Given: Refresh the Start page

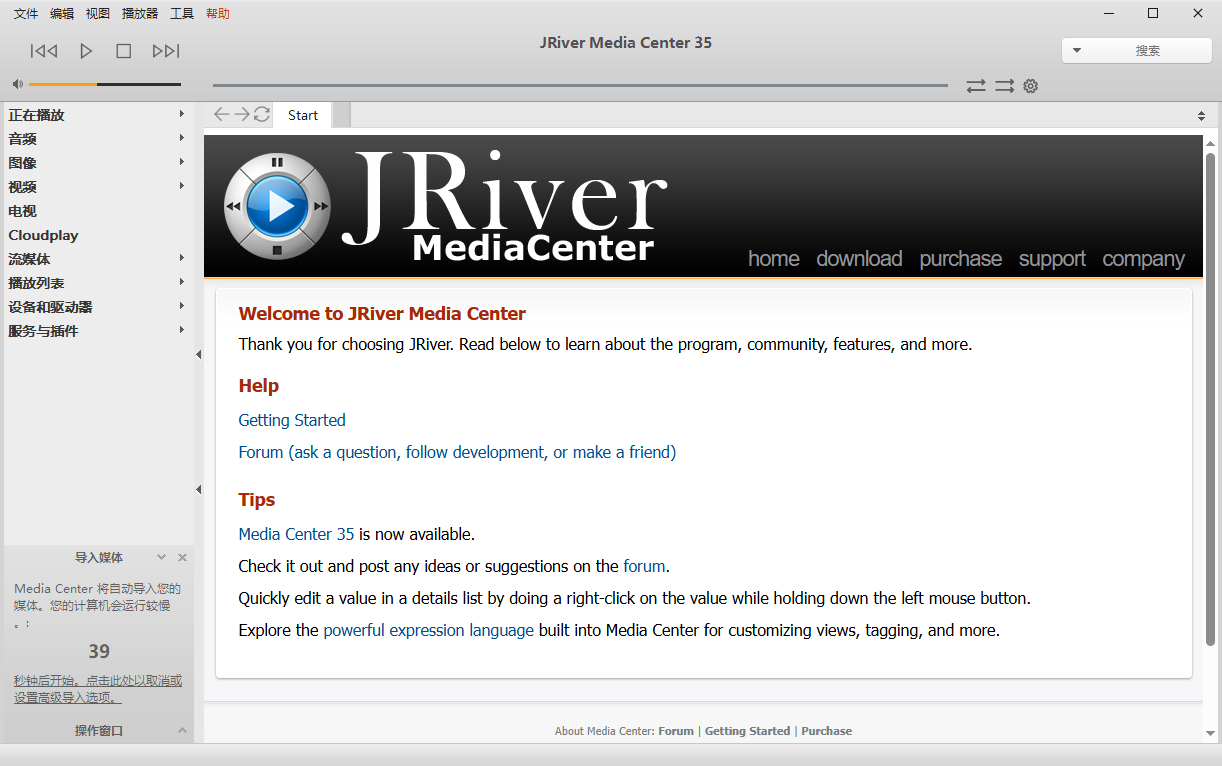Looking at the screenshot, I should pyautogui.click(x=262, y=114).
